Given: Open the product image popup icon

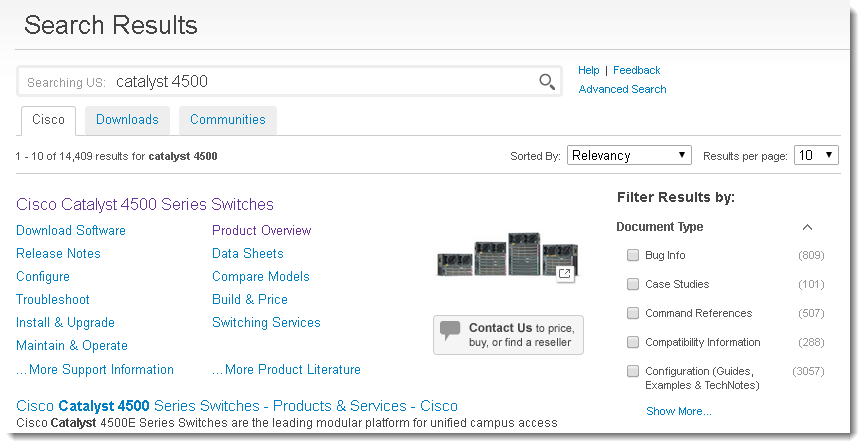Looking at the screenshot, I should coord(565,274).
